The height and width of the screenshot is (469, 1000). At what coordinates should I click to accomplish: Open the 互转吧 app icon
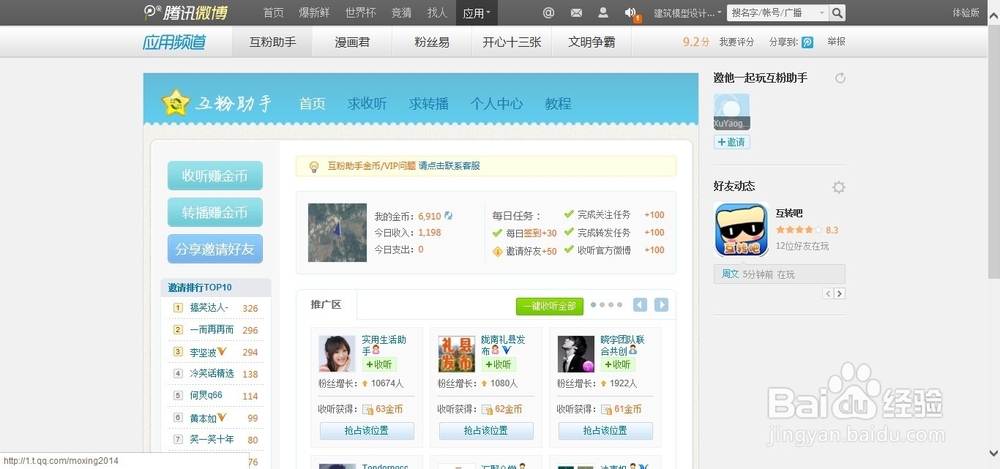[x=741, y=230]
